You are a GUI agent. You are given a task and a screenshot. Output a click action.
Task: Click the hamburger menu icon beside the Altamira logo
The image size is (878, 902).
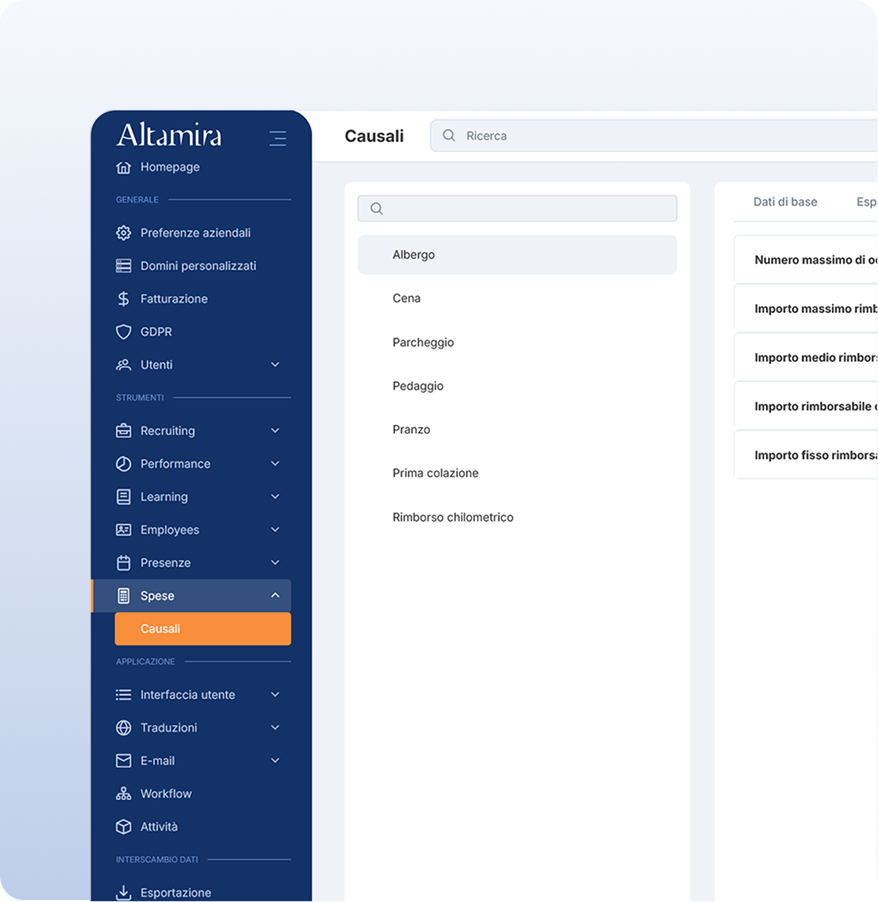click(277, 138)
